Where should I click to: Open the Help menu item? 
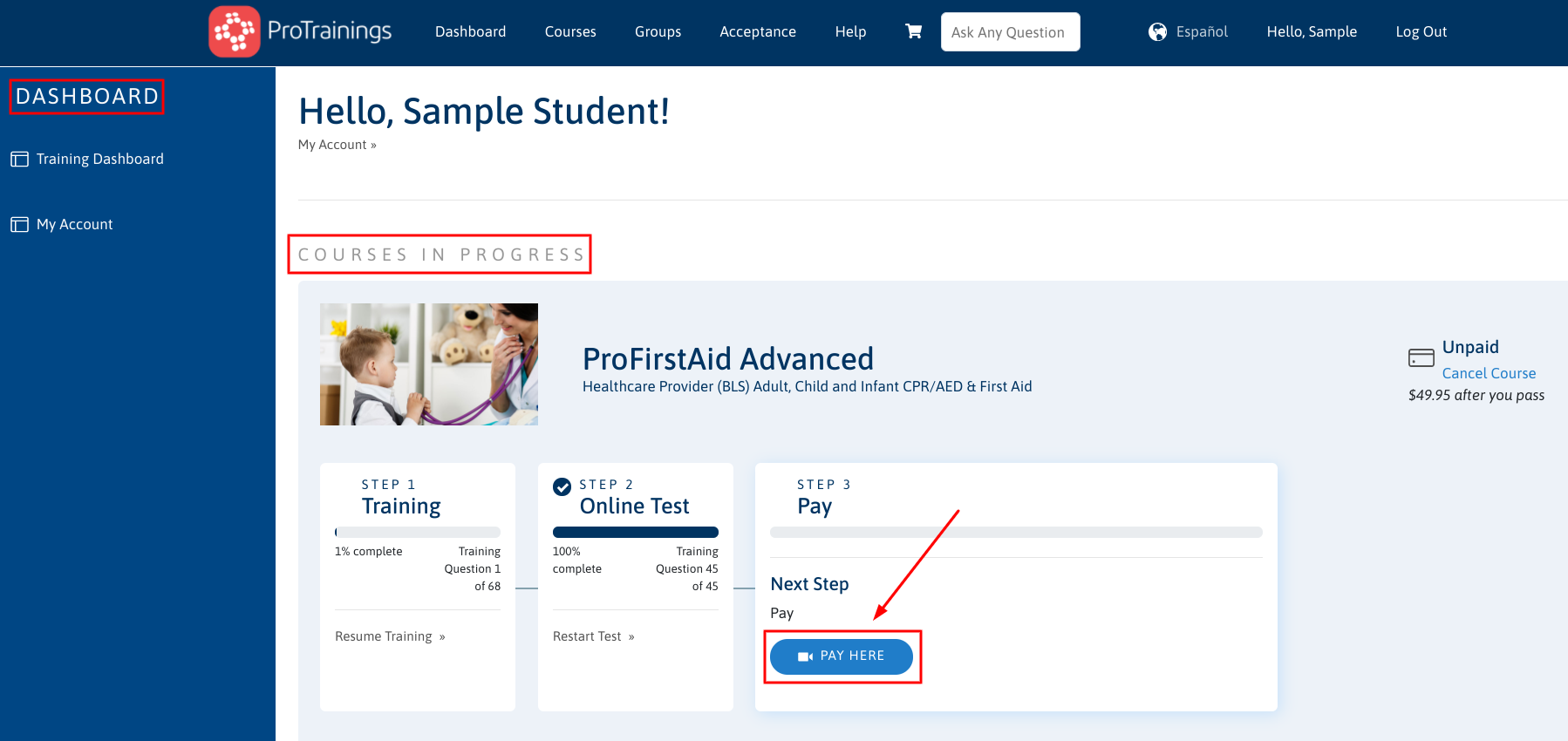[x=850, y=31]
